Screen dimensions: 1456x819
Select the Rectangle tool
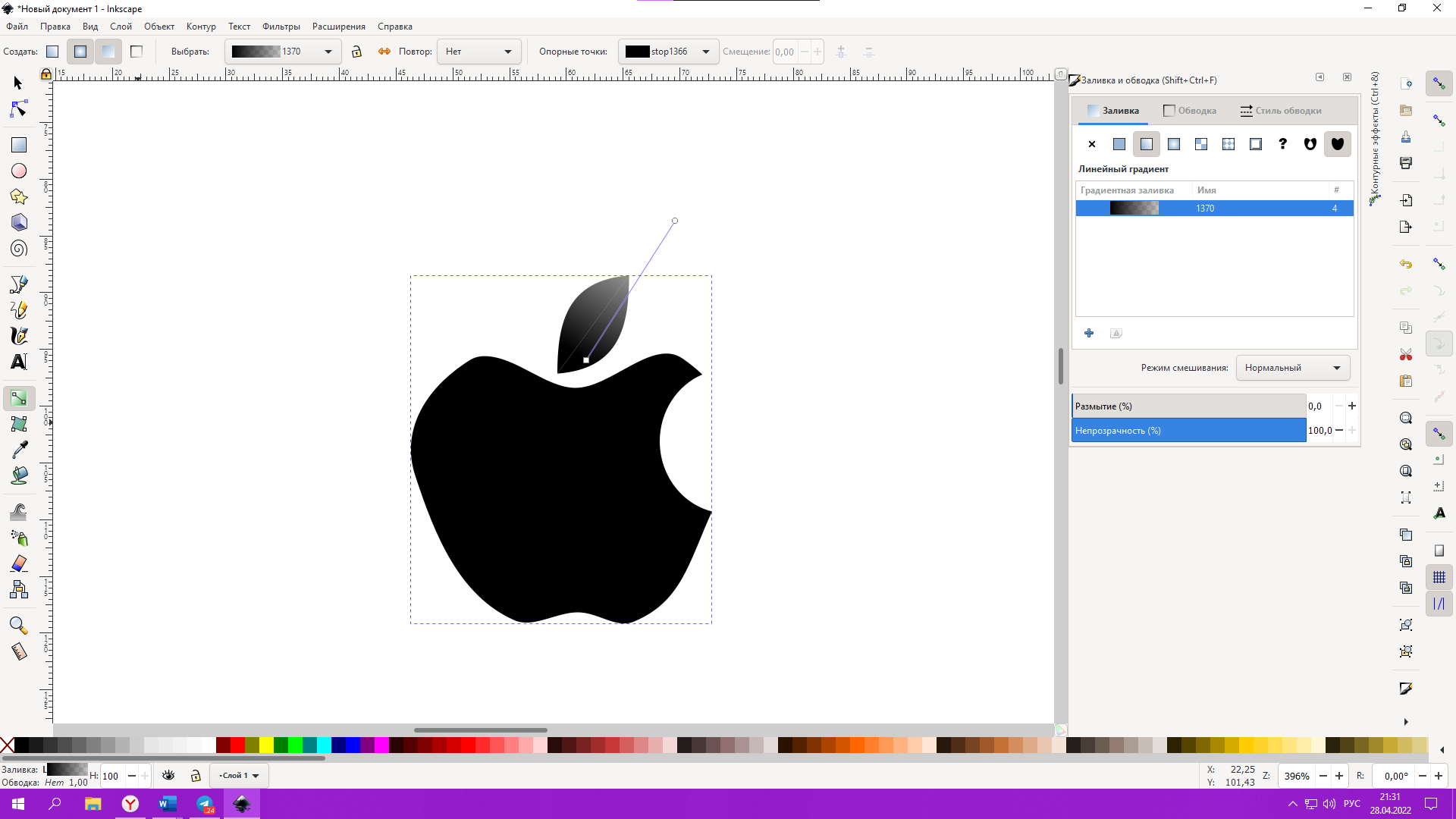coord(18,145)
